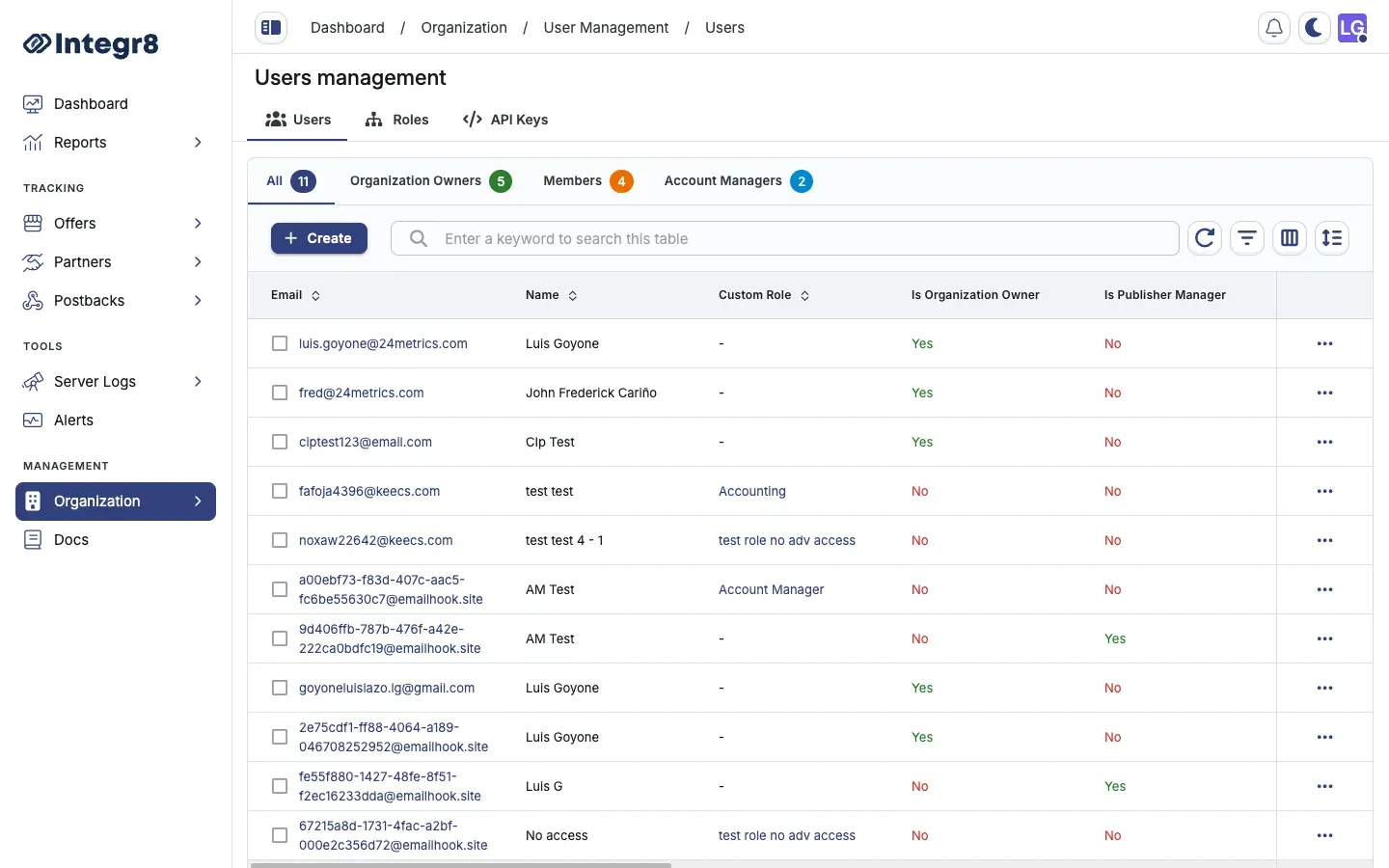Sort the table by Email
The image size is (1389, 868).
295,295
